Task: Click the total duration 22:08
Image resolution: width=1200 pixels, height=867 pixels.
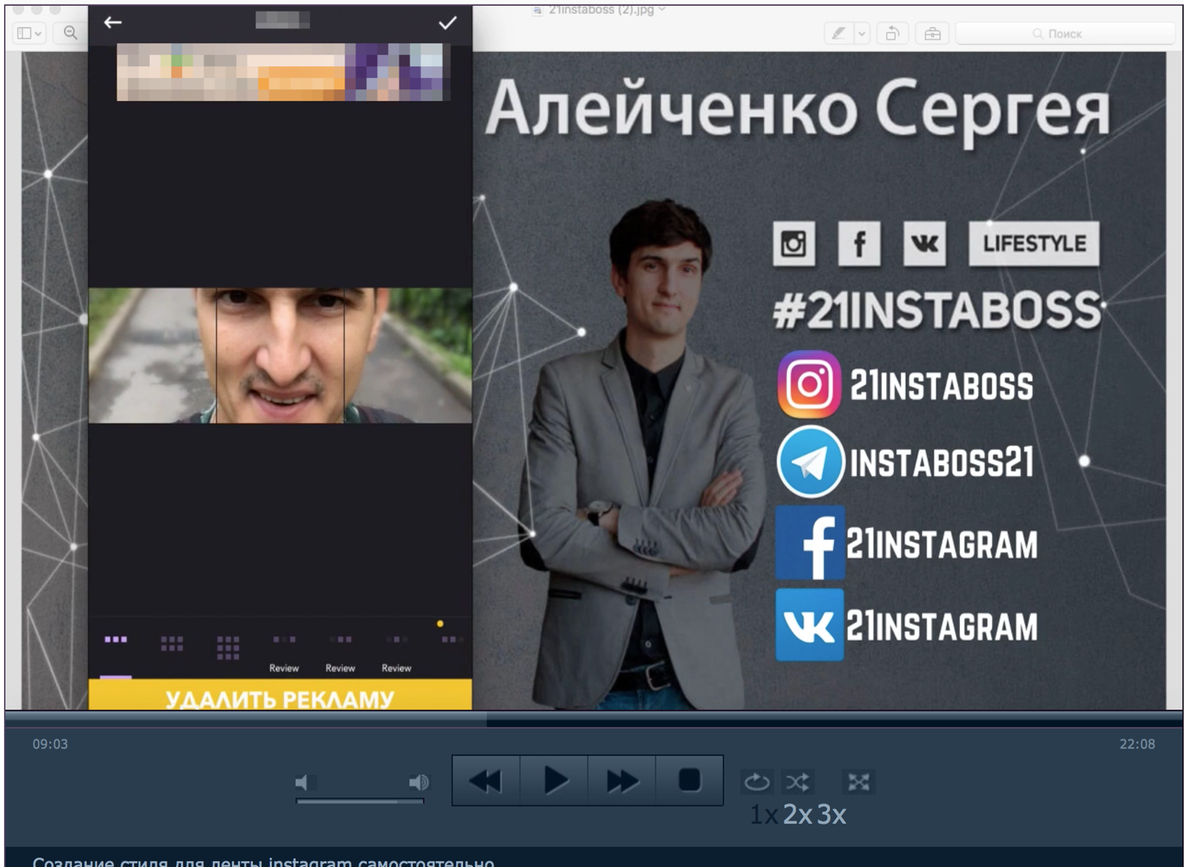Action: coord(1137,744)
